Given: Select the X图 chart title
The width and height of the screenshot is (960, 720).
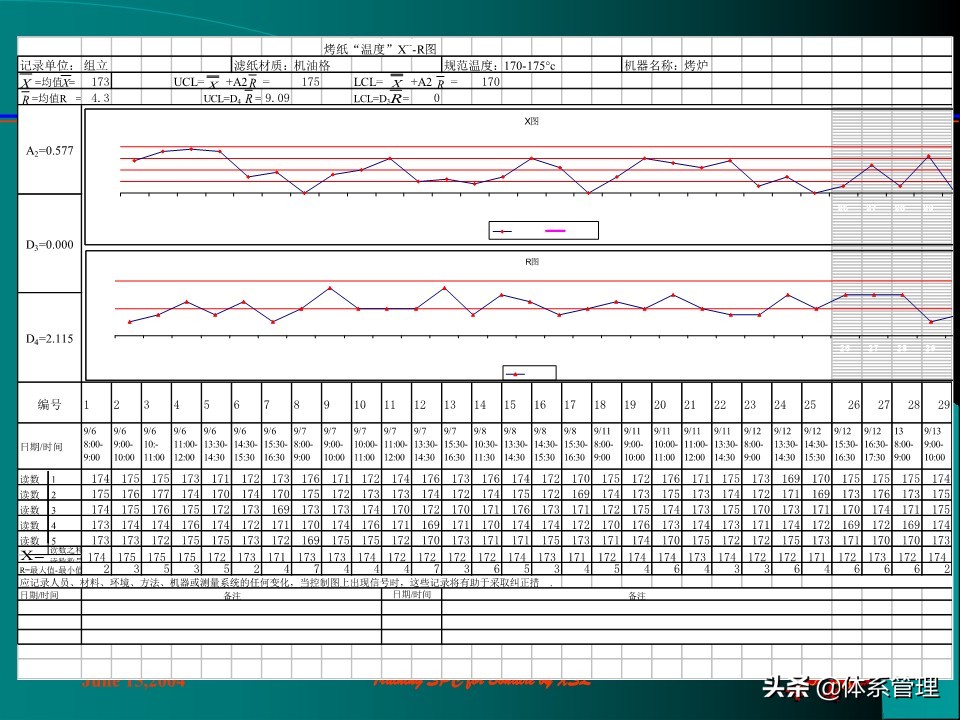Looking at the screenshot, I should (532, 121).
